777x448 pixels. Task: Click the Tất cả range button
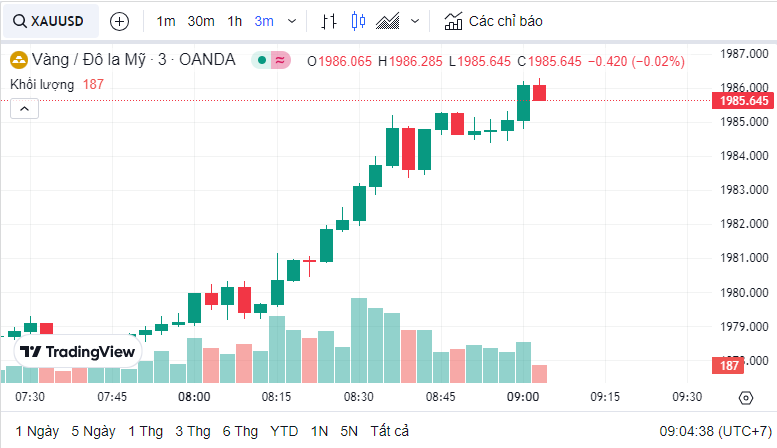coord(389,431)
